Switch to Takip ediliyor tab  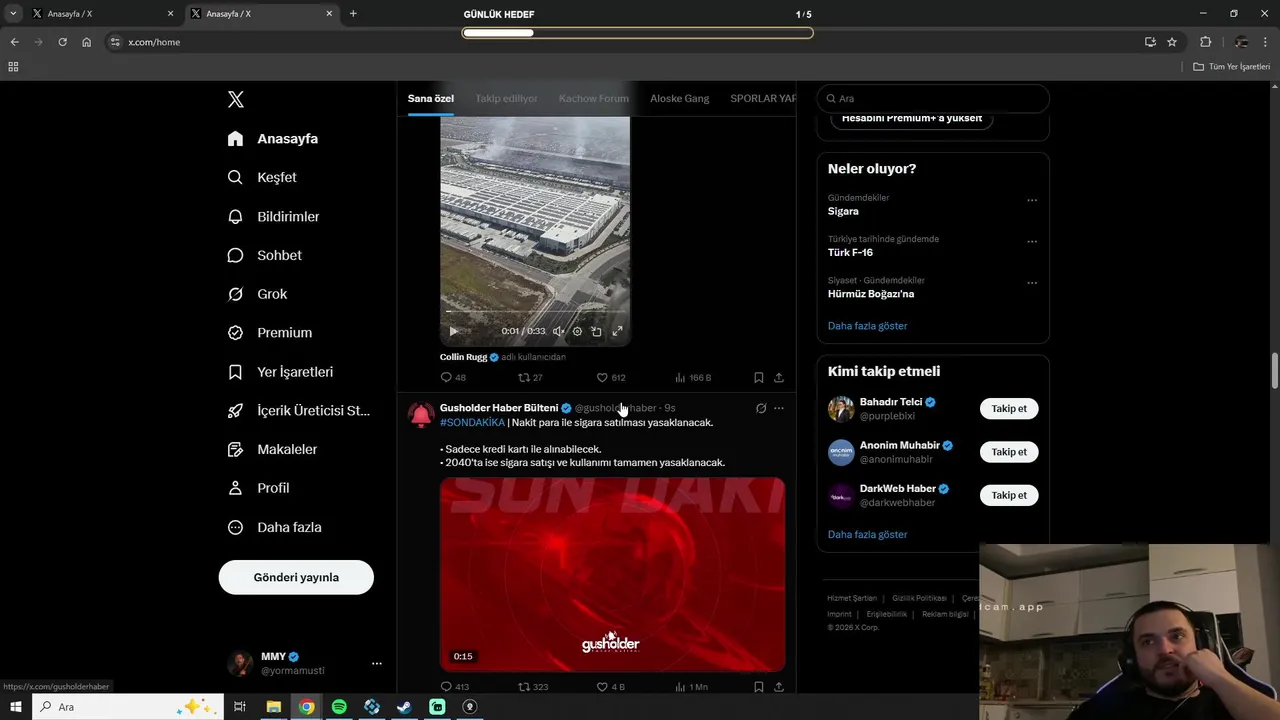coord(506,99)
